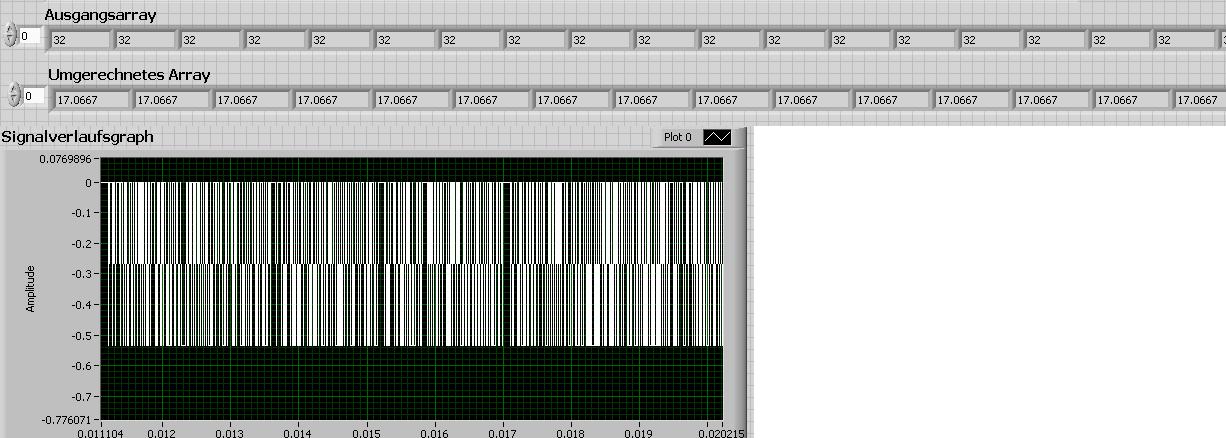Viewport: 1226px width, 438px height.
Task: Click the y-axis marker -0.7
Action: (82, 396)
